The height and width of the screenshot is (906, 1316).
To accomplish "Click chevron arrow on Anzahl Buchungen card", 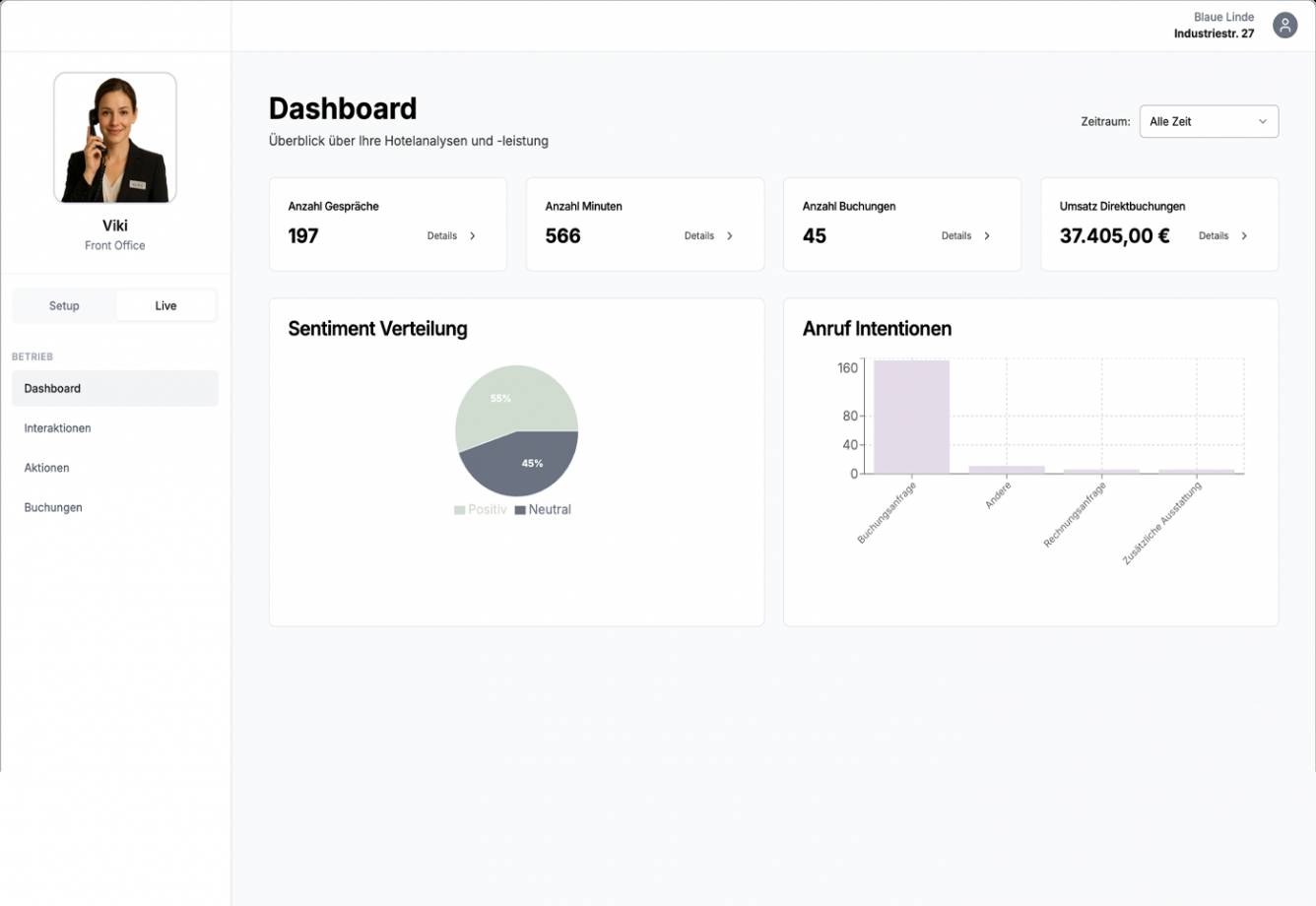I will tap(987, 236).
